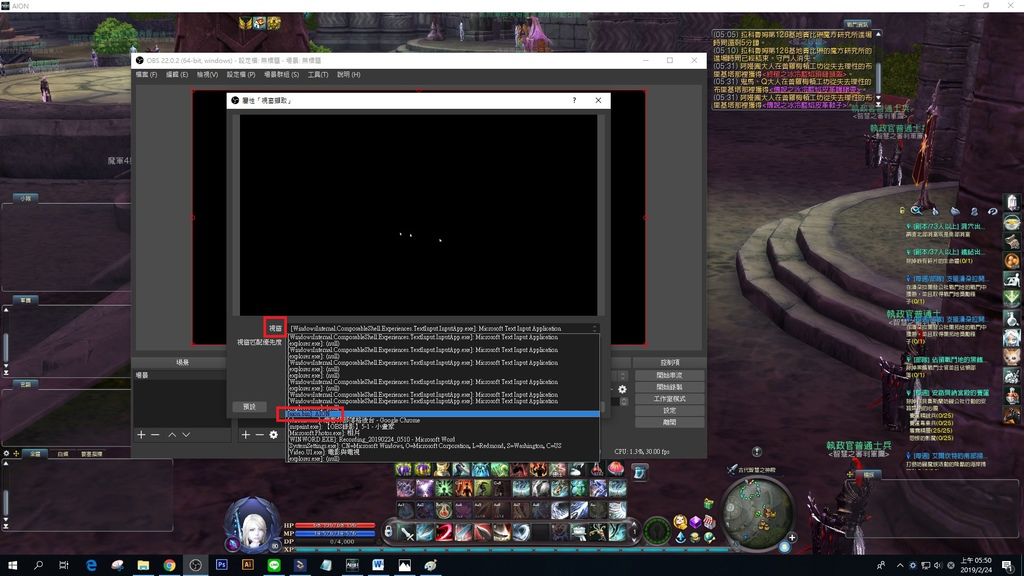This screenshot has height=576, width=1024.
Task: Enable 工作室模式 studio mode button
Action: pyautogui.click(x=669, y=399)
